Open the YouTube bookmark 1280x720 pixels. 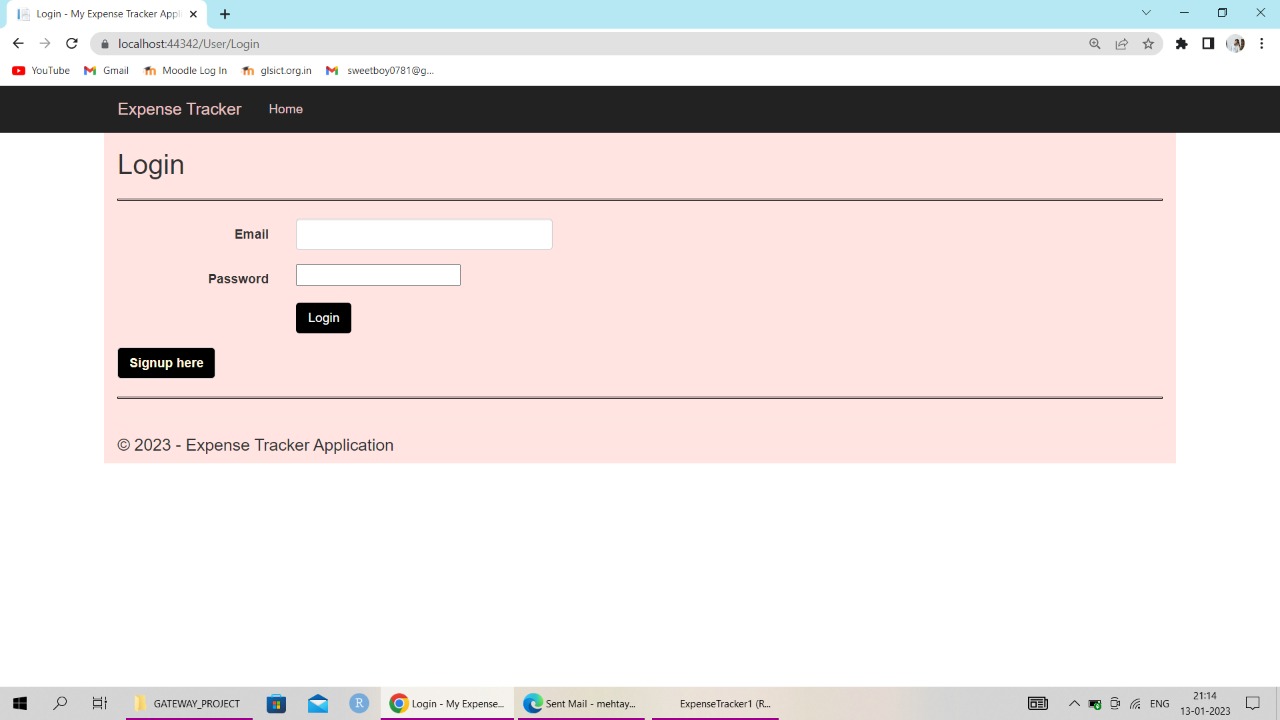point(40,70)
